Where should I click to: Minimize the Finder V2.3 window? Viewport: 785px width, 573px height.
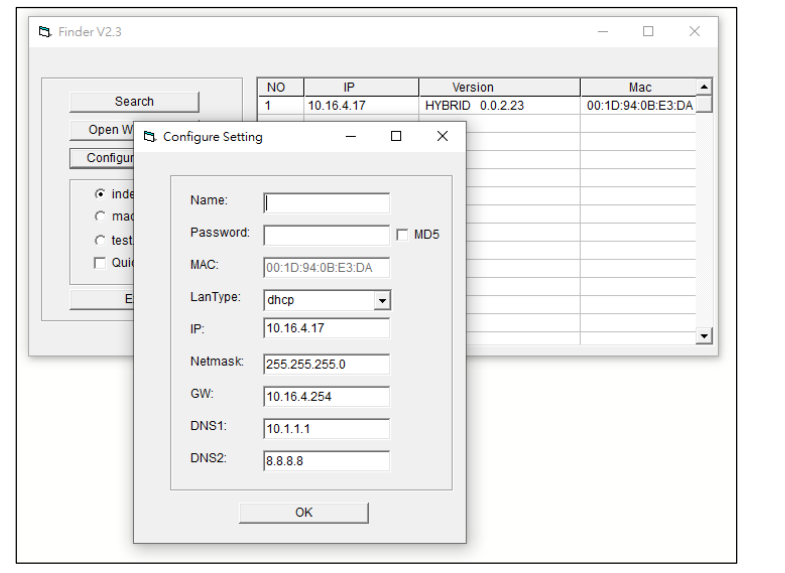603,32
